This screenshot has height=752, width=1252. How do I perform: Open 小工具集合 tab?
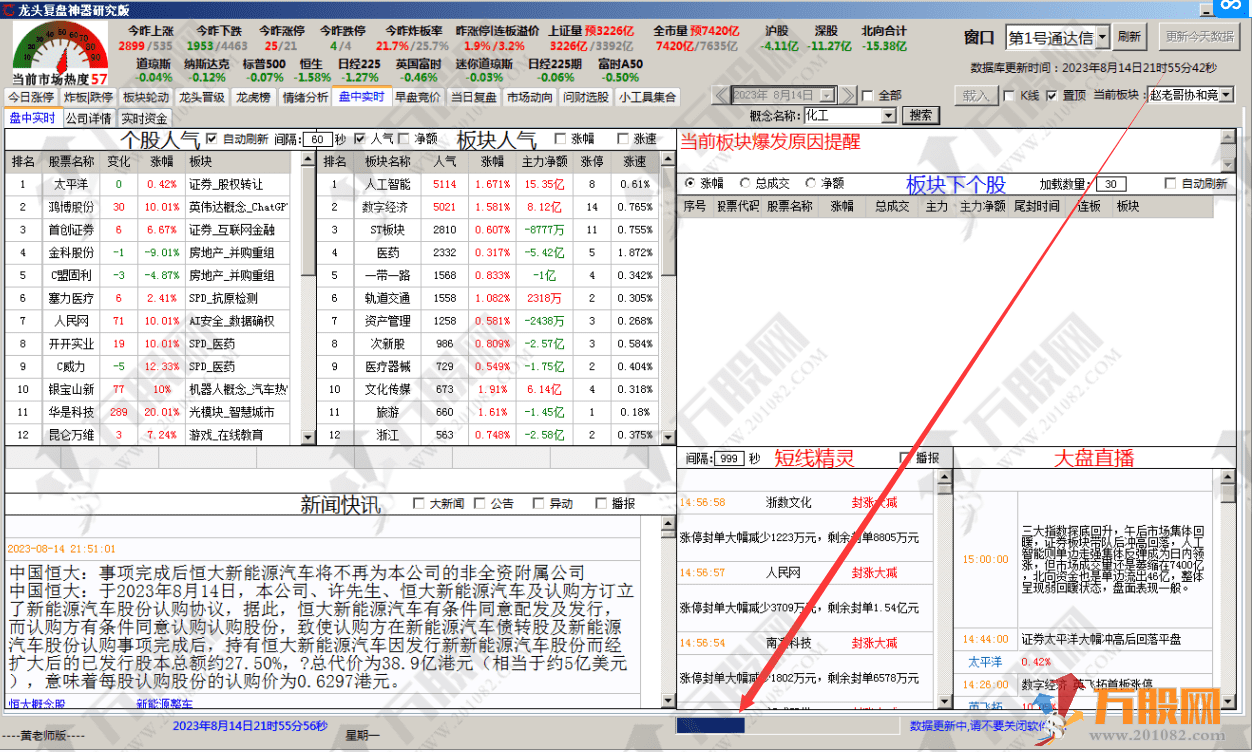pyautogui.click(x=647, y=97)
